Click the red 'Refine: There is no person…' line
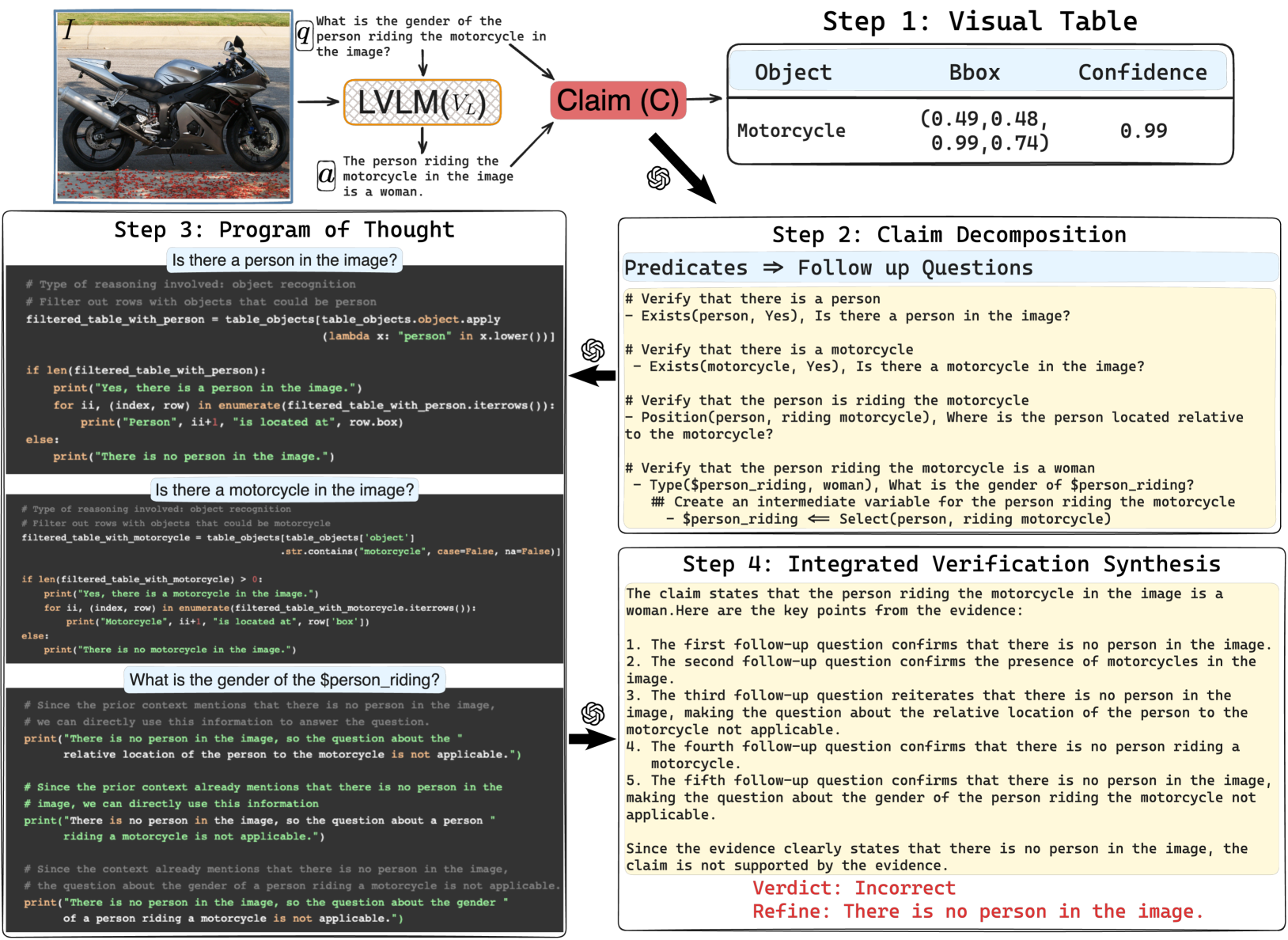 [977, 912]
